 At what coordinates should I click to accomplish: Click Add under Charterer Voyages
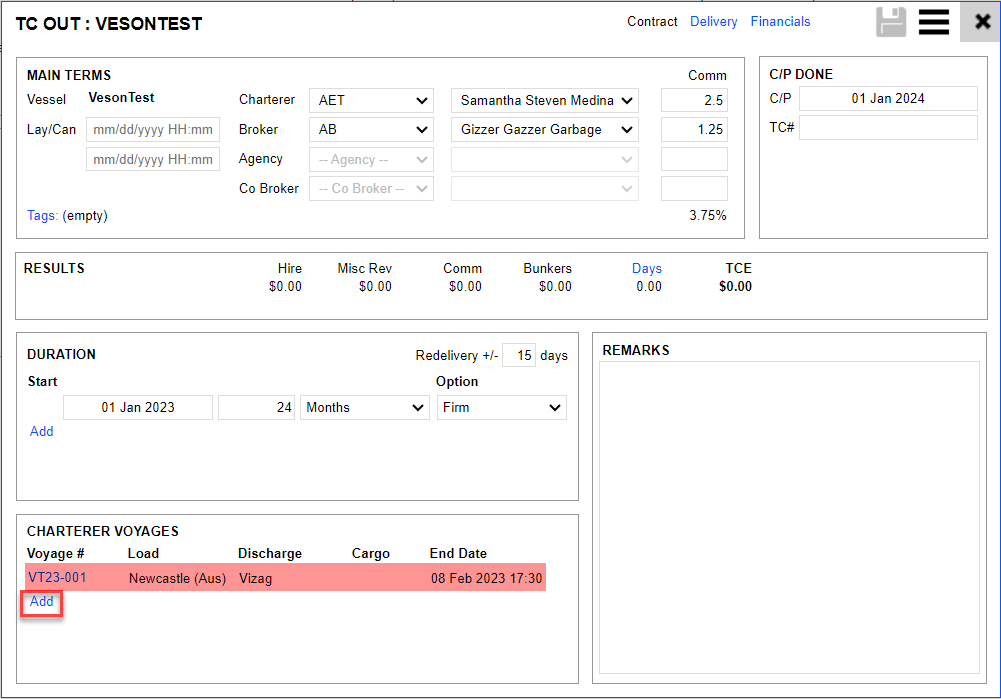(x=41, y=602)
